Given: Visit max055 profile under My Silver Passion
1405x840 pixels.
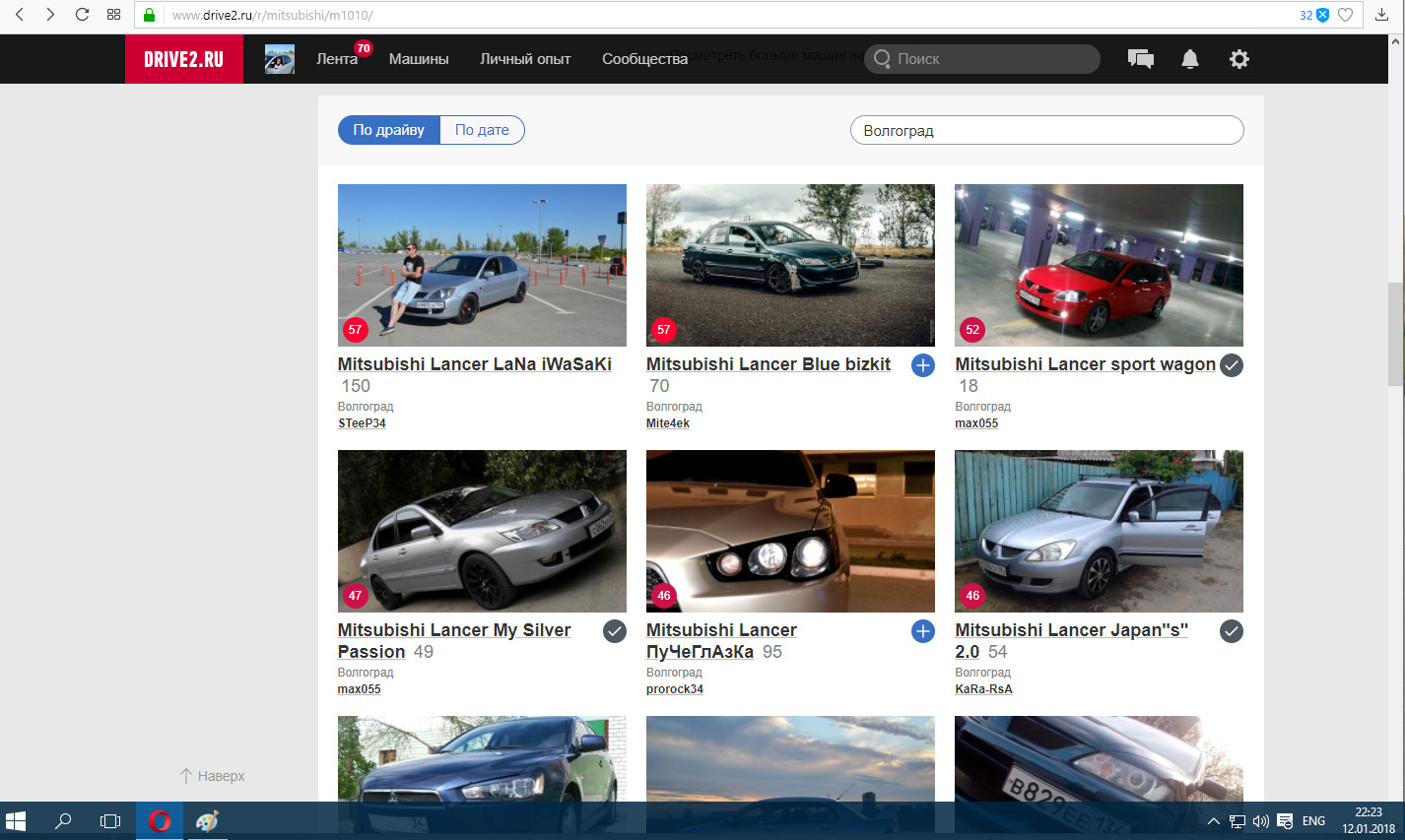Looking at the screenshot, I should pyautogui.click(x=360, y=689).
